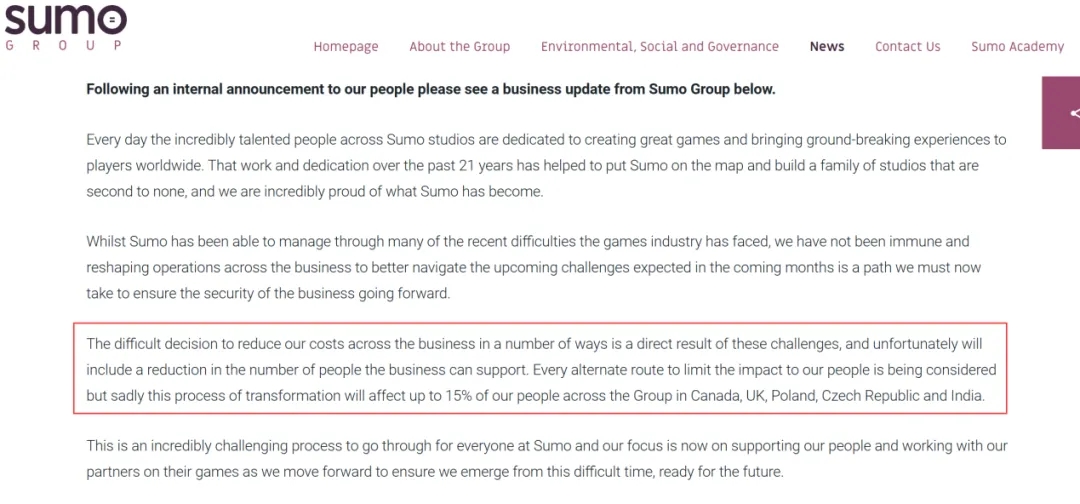Click the line "take to ensure the security"
Screen dimensions: 1080x504
(268, 294)
